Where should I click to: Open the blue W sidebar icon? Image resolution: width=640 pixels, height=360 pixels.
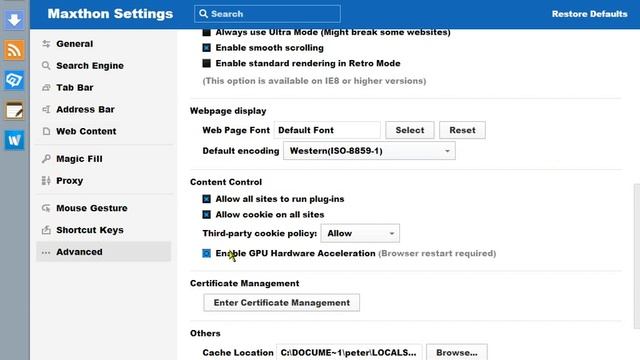(x=14, y=140)
